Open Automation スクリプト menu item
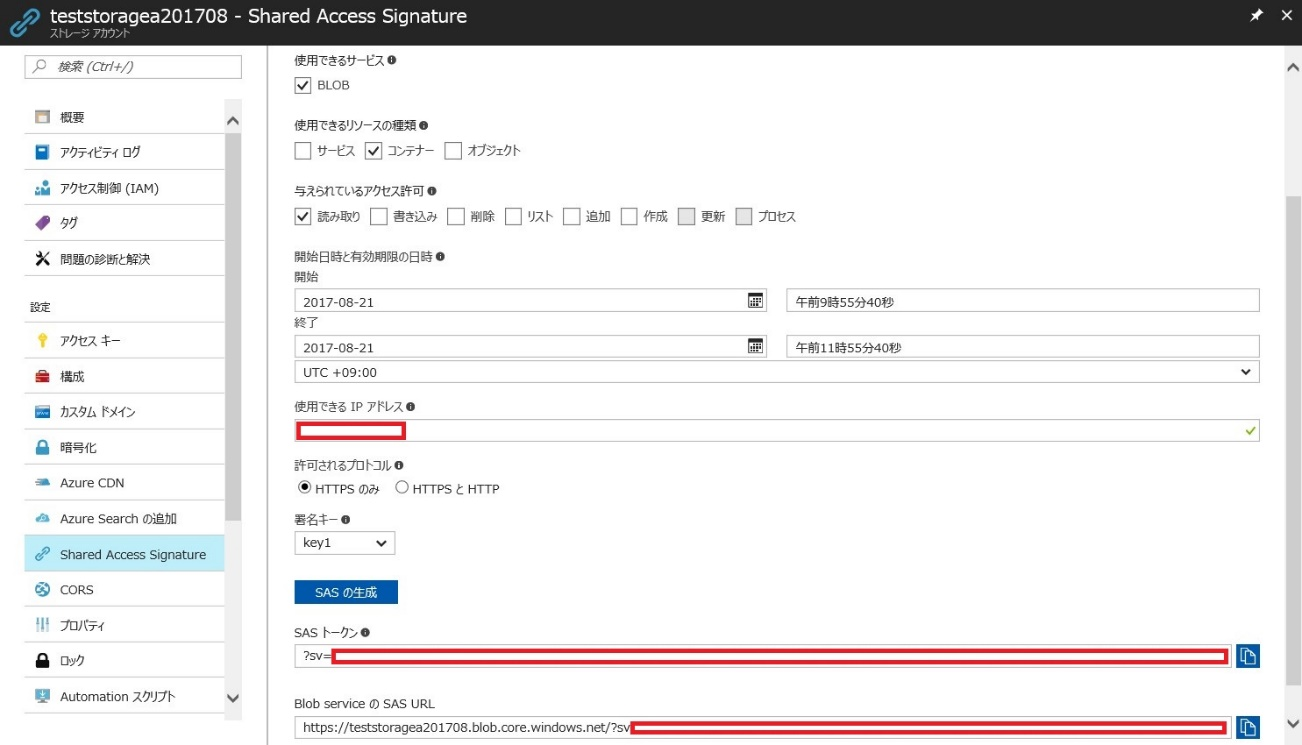This screenshot has height=745, width=1302. pyautogui.click(x=125, y=696)
